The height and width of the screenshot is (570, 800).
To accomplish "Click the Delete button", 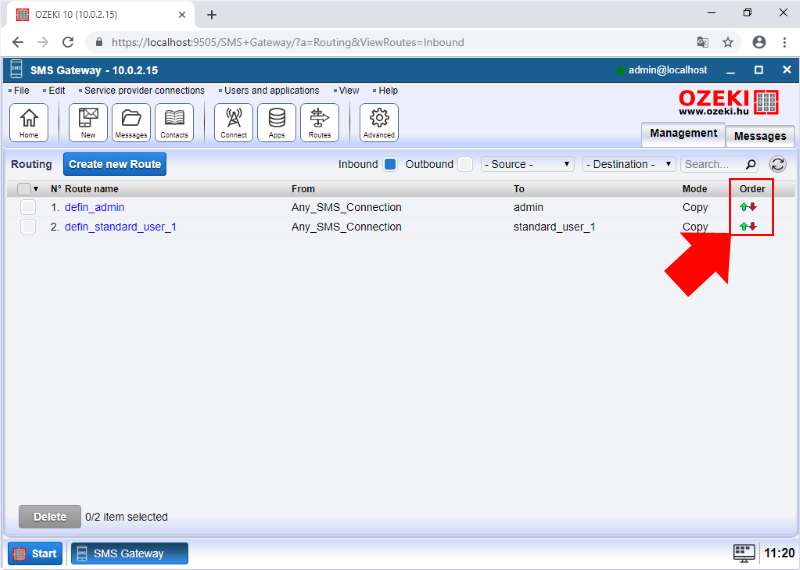I will click(x=49, y=517).
